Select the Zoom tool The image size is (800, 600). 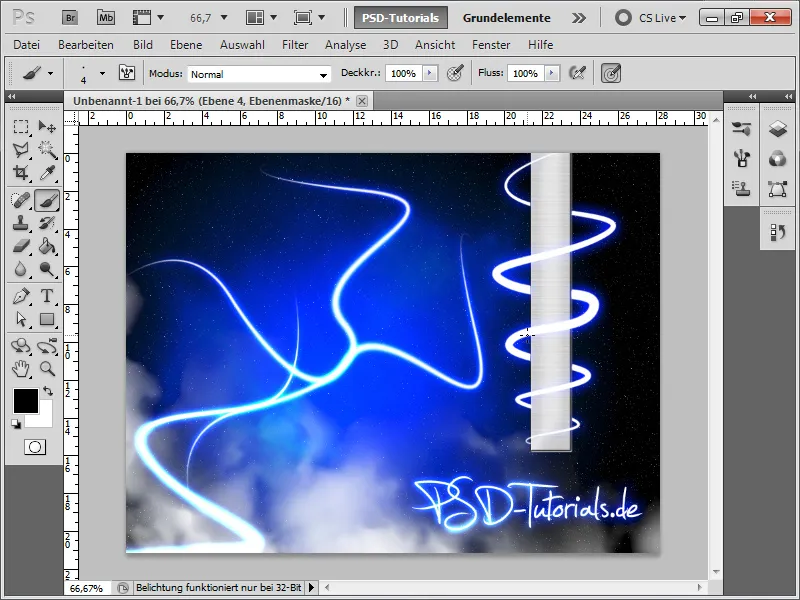tap(47, 368)
